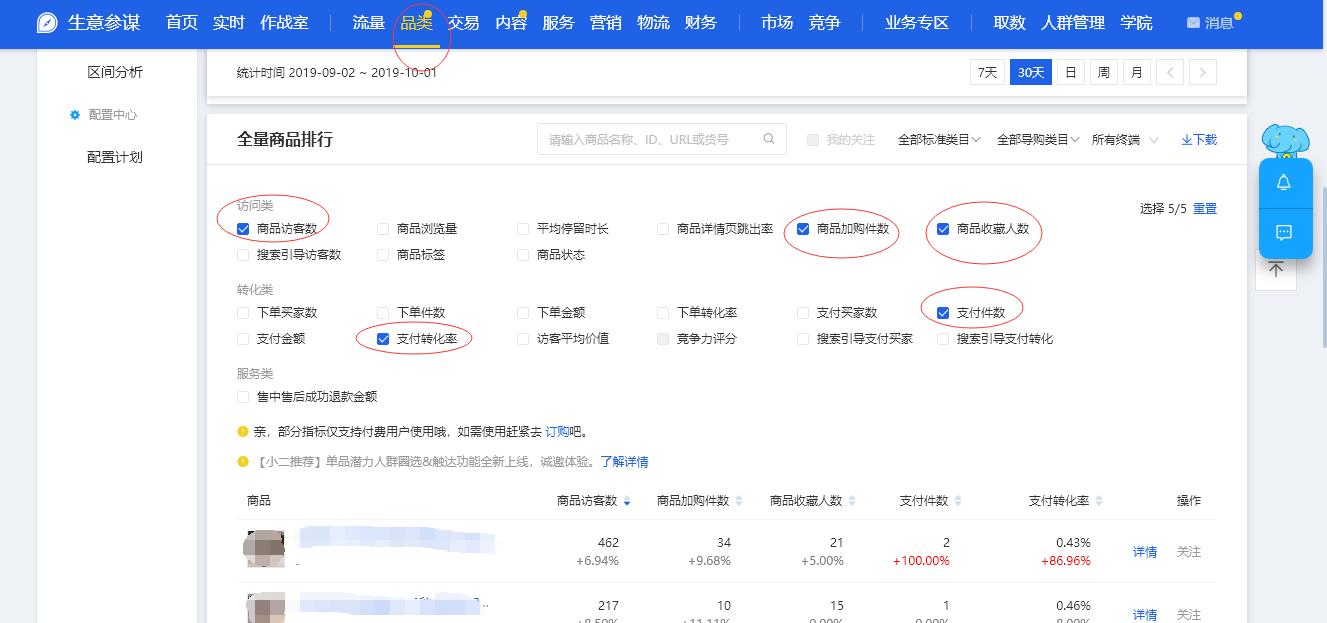Select the 月 granularity button
Image resolution: width=1327 pixels, height=623 pixels.
[x=1137, y=72]
